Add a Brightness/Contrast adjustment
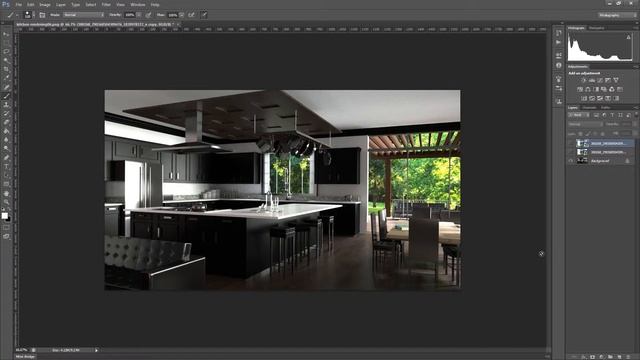Image resolution: width=640 pixels, height=360 pixels. [x=584, y=80]
